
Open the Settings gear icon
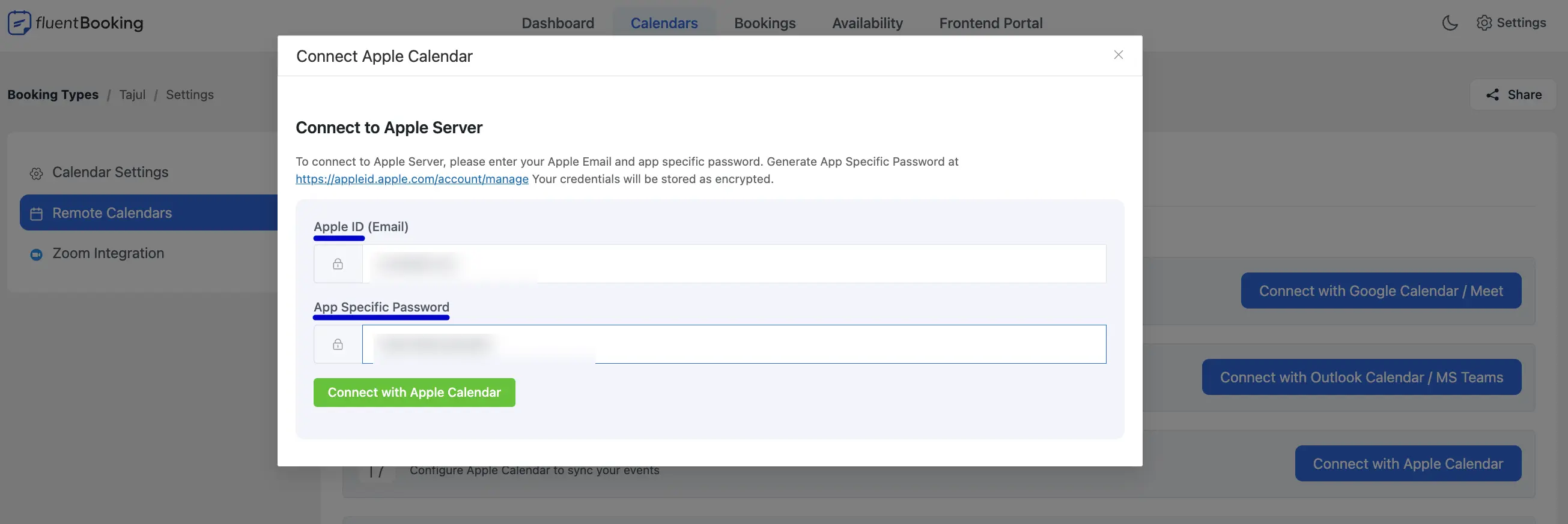coord(1484,23)
